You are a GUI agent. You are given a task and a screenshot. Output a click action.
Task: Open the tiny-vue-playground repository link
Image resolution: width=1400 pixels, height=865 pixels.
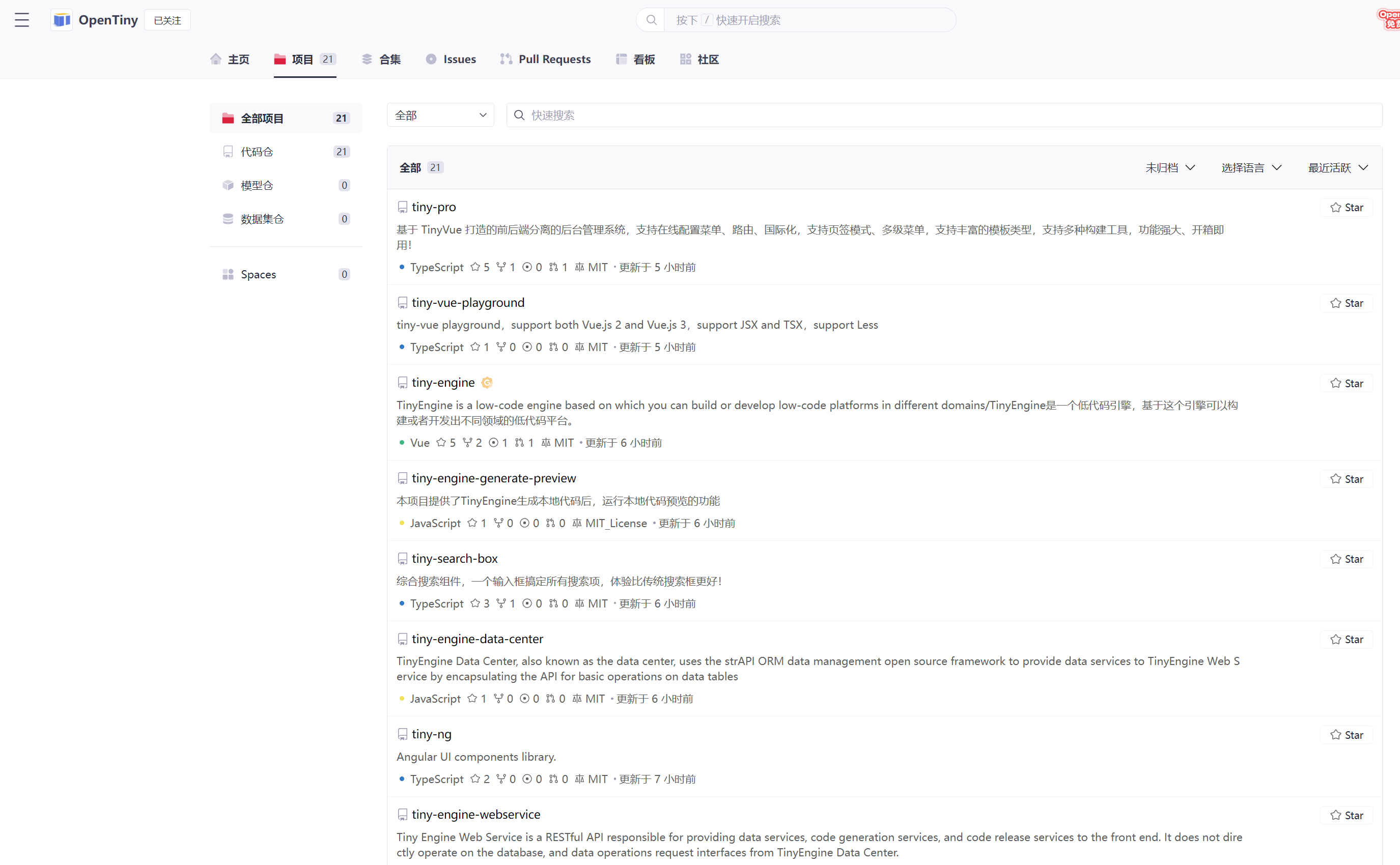pyautogui.click(x=468, y=303)
